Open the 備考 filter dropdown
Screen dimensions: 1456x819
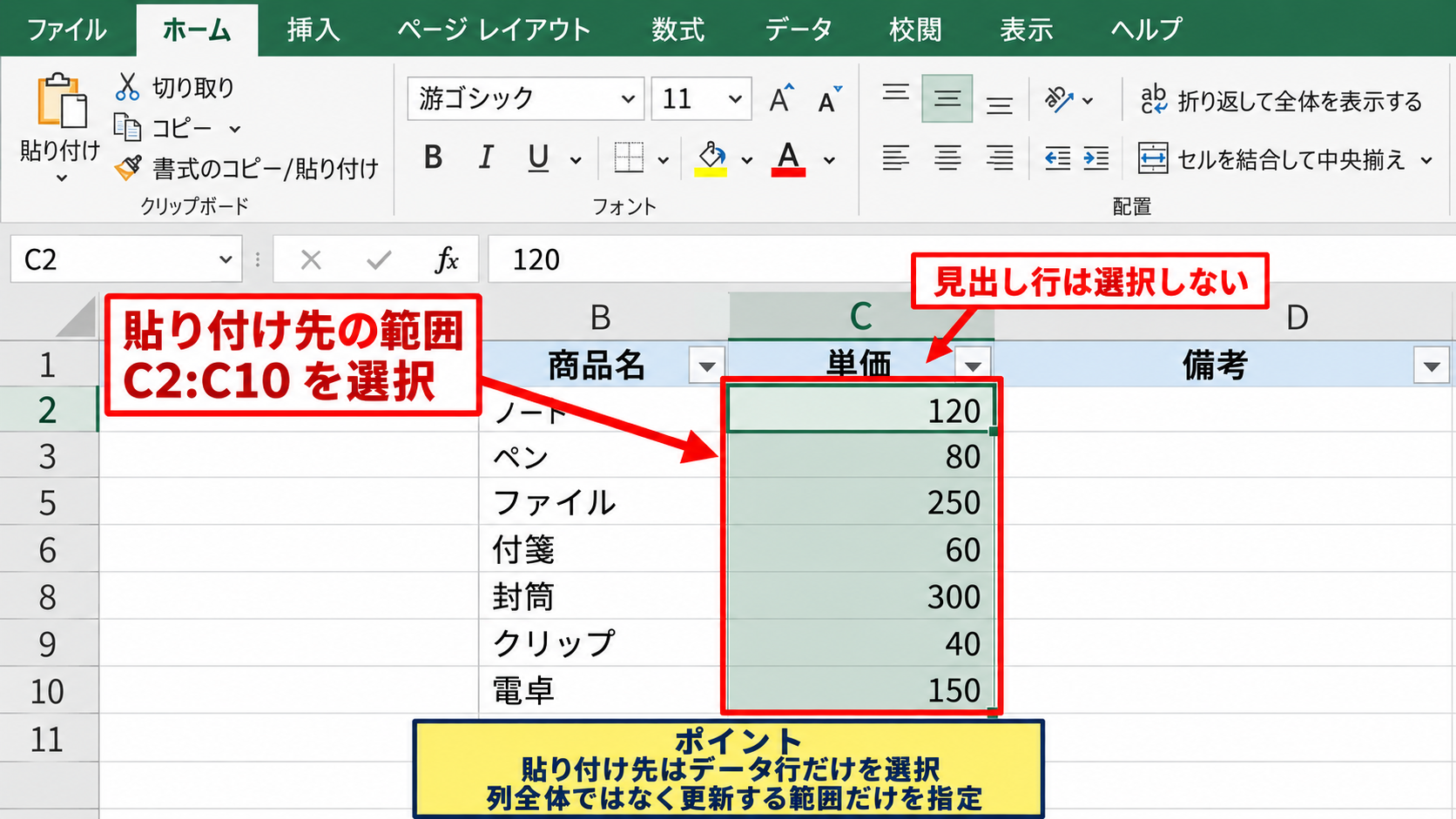pos(1431,366)
